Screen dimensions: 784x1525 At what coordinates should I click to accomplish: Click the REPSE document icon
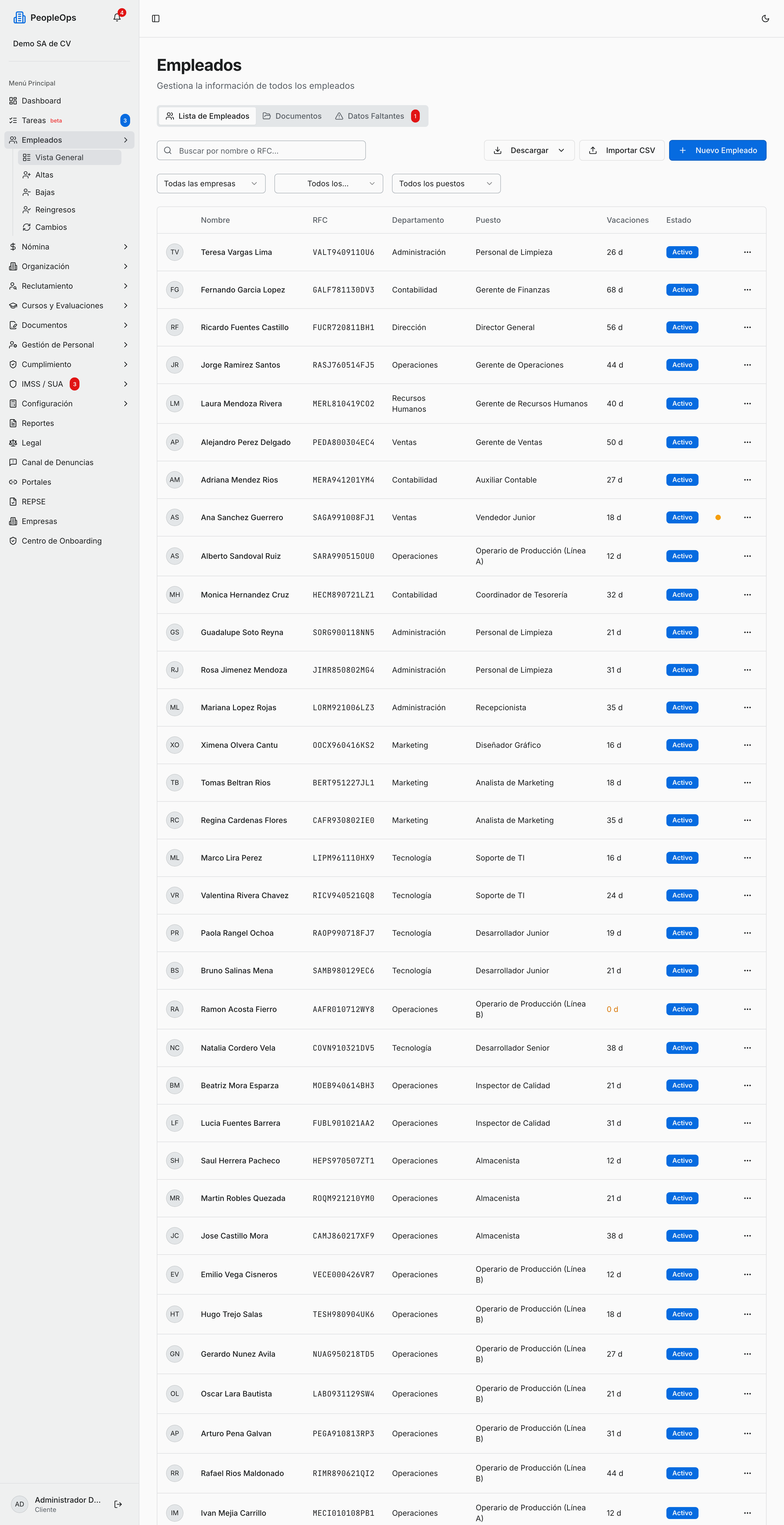13,501
